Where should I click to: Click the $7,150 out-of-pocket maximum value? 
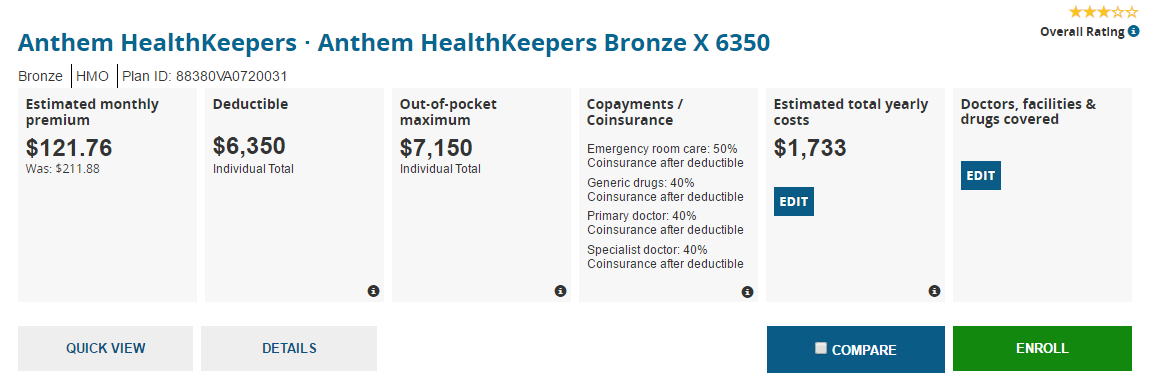(436, 148)
